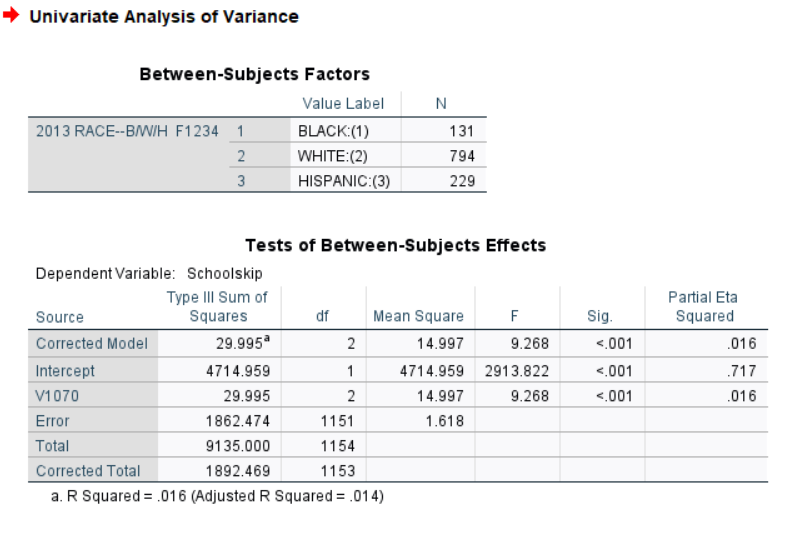Viewport: 788px width, 547px height.
Task: Click the N column header
Action: (x=441, y=104)
